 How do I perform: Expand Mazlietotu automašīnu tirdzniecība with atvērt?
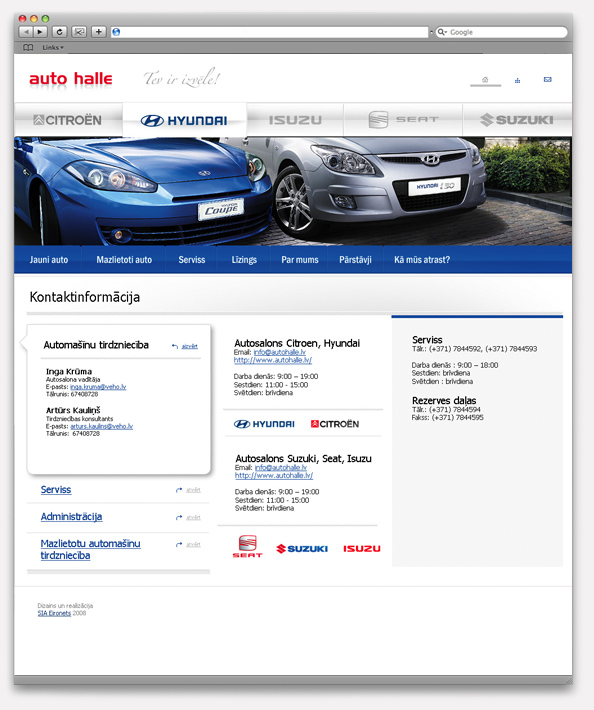tap(188, 544)
